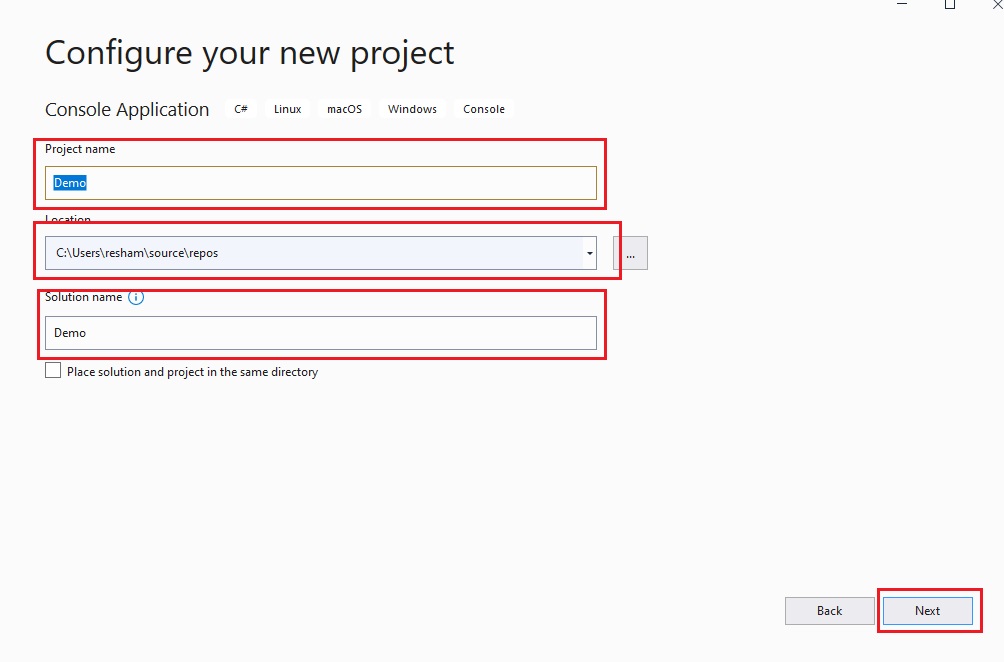Click the Solution name label
This screenshot has height=662, width=1004.
pos(83,297)
